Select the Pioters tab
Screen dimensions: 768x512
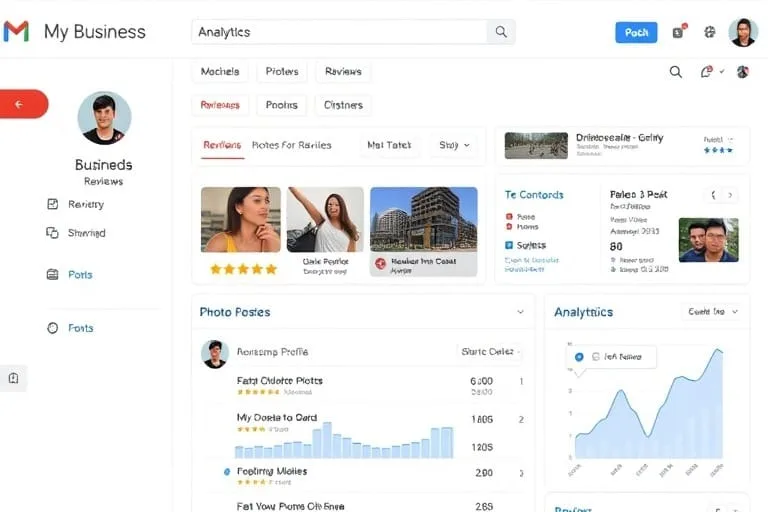click(x=282, y=72)
